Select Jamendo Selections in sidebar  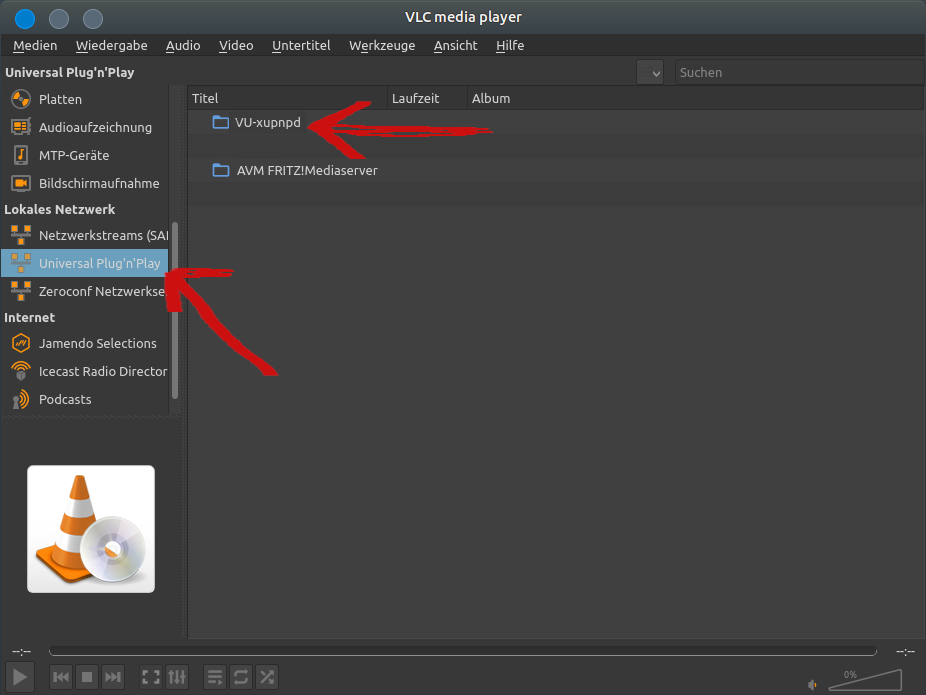97,343
